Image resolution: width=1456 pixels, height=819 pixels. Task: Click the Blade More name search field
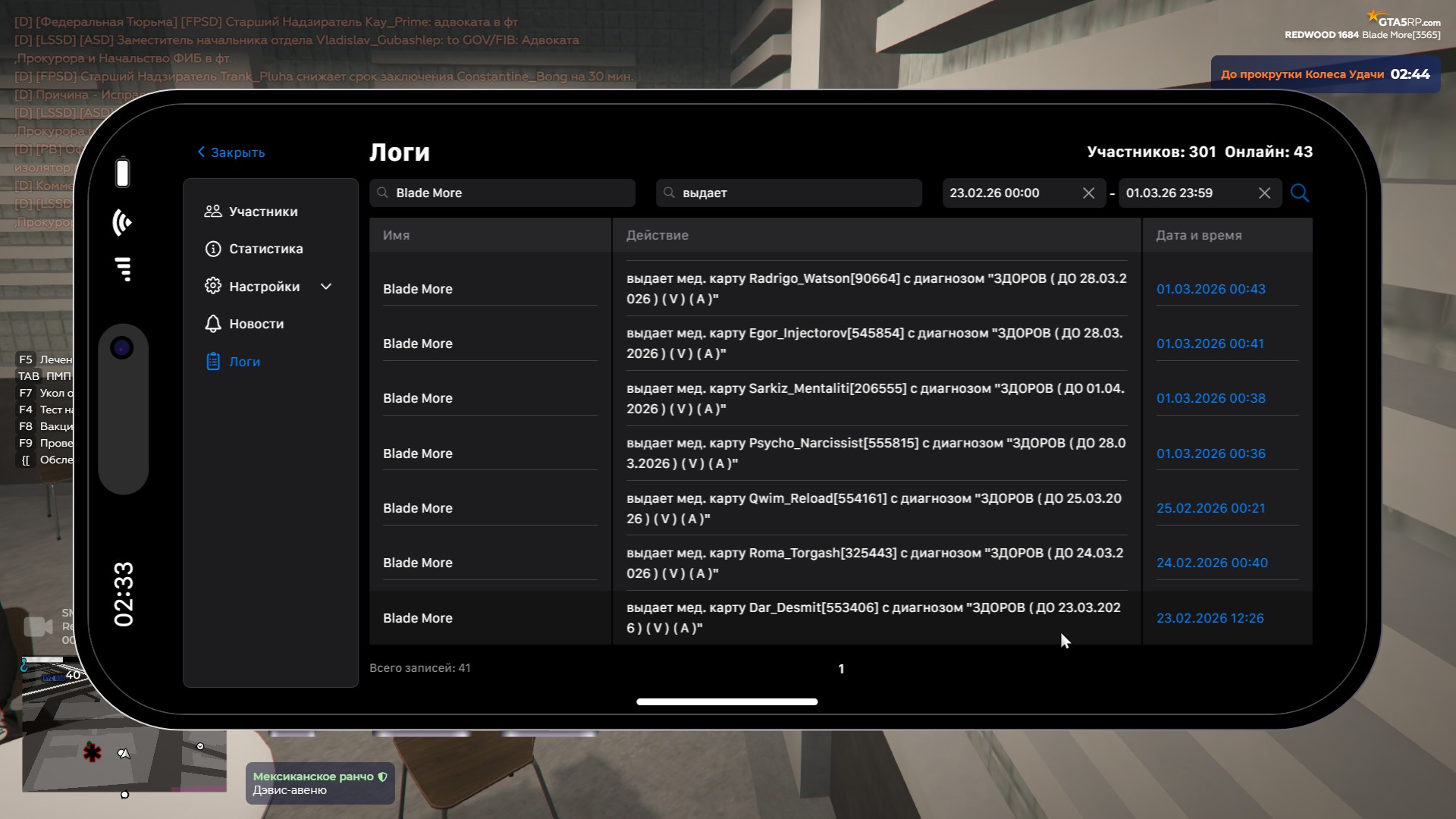502,193
